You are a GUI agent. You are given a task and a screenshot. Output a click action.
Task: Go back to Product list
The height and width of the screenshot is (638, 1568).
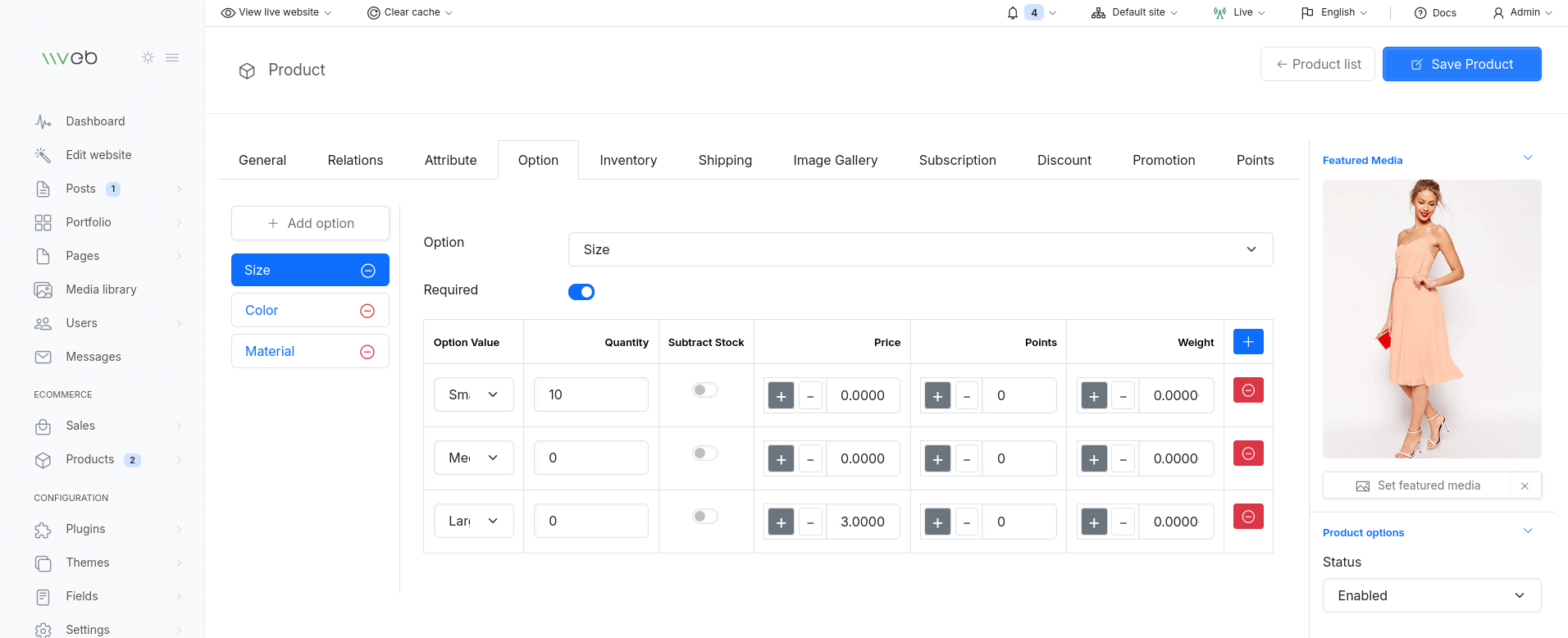1317,64
